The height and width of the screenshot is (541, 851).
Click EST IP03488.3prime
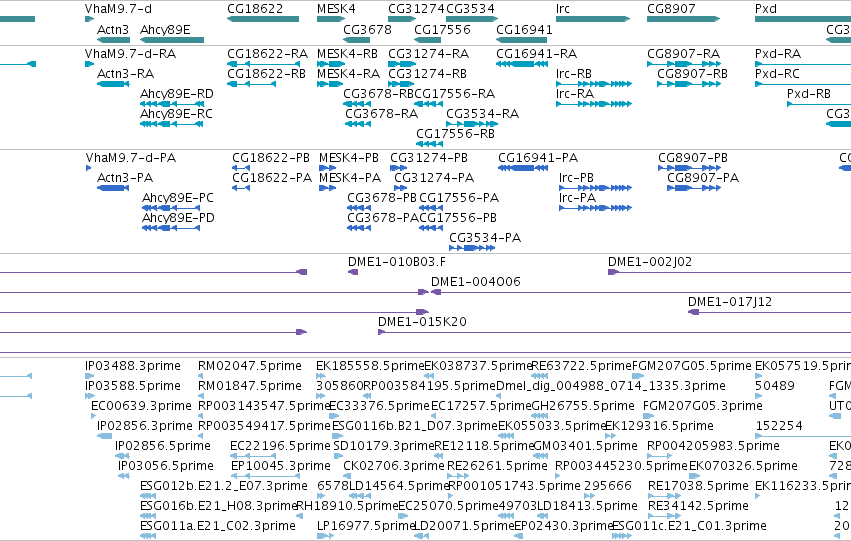tap(90, 376)
